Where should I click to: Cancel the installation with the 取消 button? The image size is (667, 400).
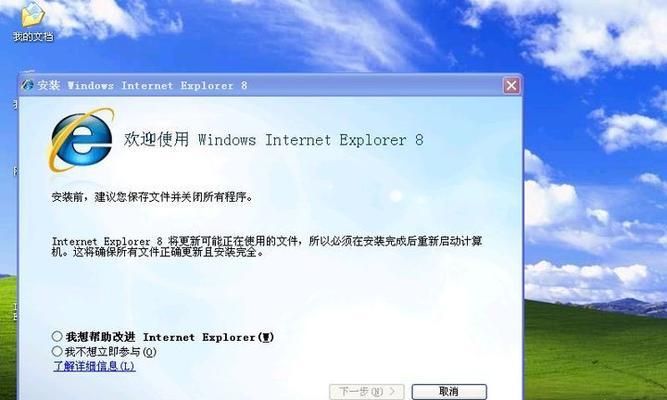point(449,391)
